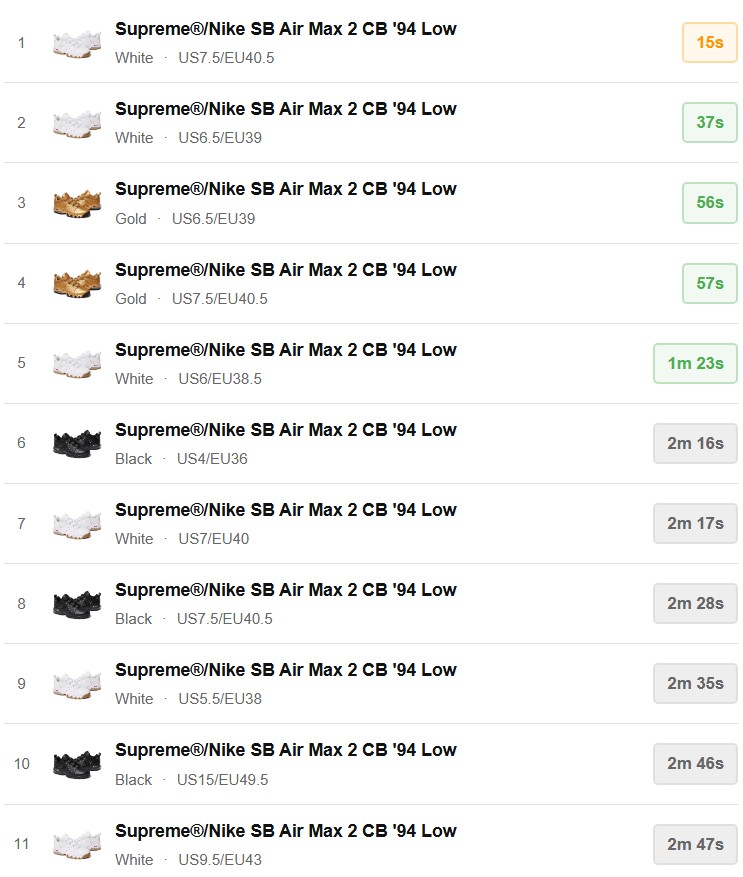Click the gold sneaker thumbnail in row 3

pyautogui.click(x=77, y=203)
